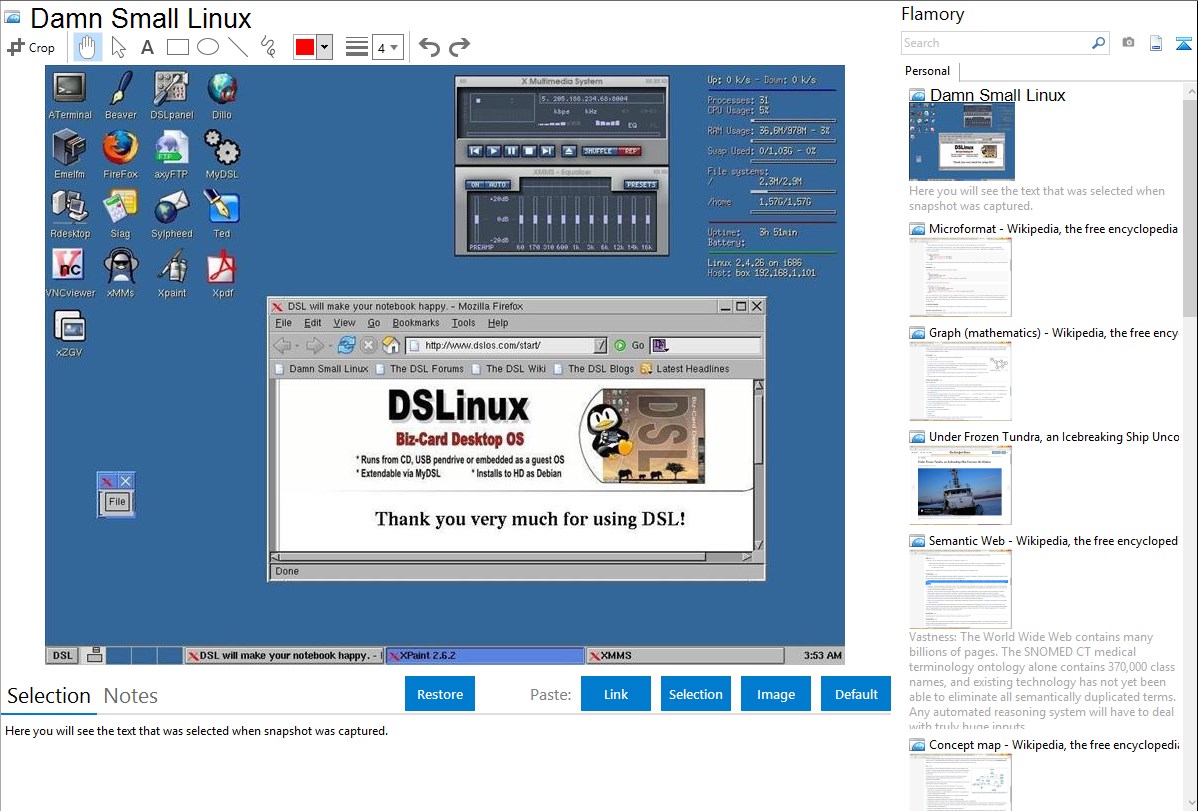Click the Firefox URL address field
Image resolution: width=1198 pixels, height=811 pixels.
click(x=498, y=345)
